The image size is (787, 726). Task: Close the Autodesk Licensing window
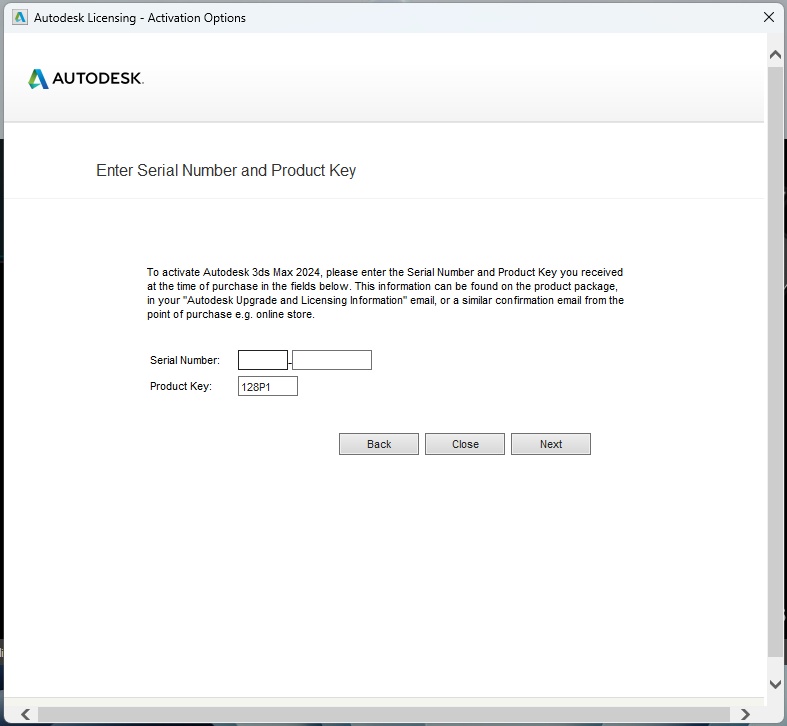click(768, 18)
